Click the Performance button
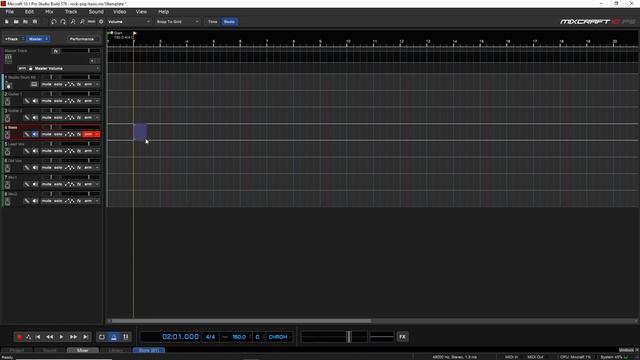This screenshot has width=640, height=360. pyautogui.click(x=82, y=39)
